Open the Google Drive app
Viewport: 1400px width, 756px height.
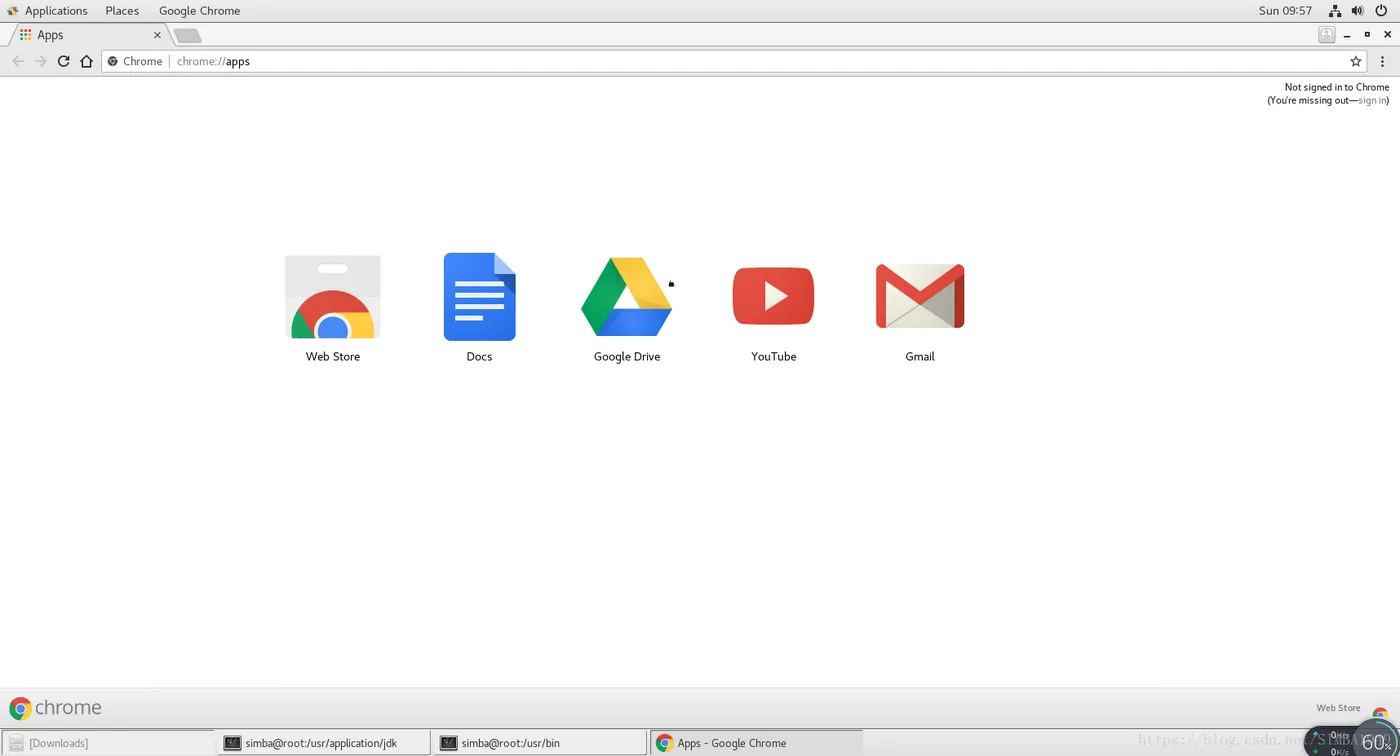click(627, 309)
